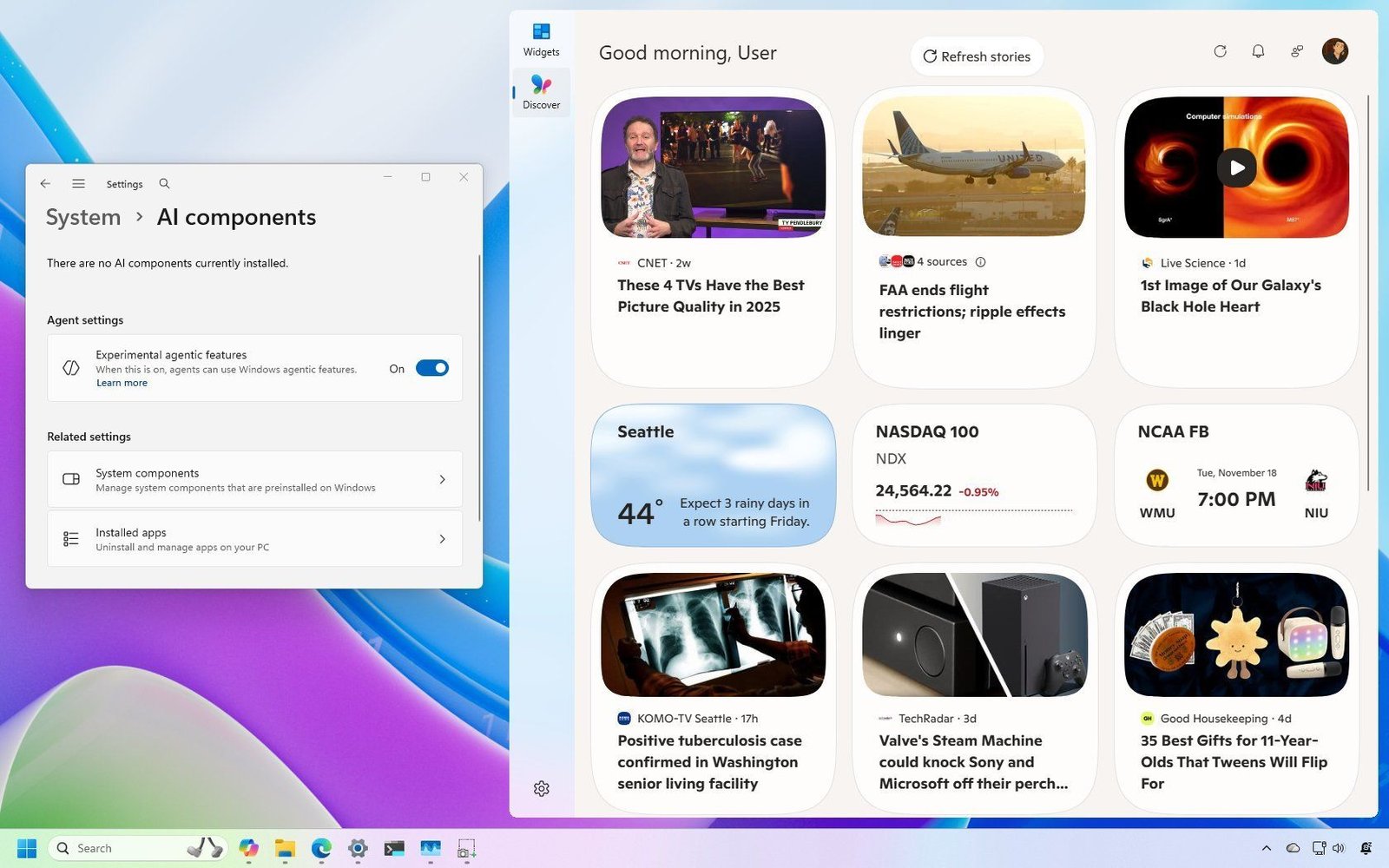The image size is (1389, 868).
Task: Open the Seattle weather widget
Action: point(713,475)
